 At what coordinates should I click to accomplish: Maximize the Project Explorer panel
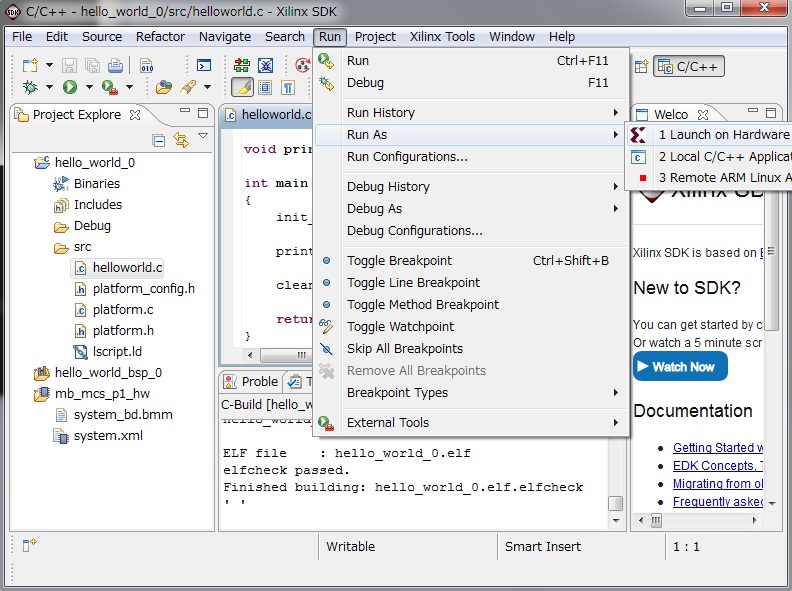pos(203,112)
